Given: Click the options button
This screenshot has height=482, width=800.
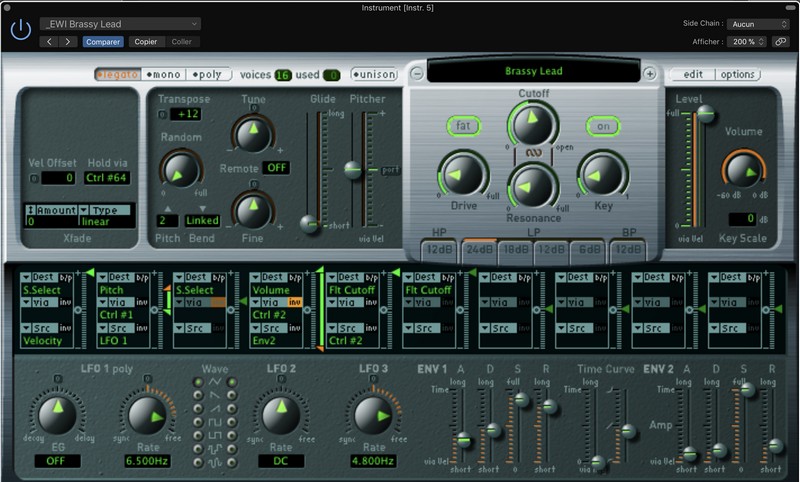Looking at the screenshot, I should pos(738,74).
